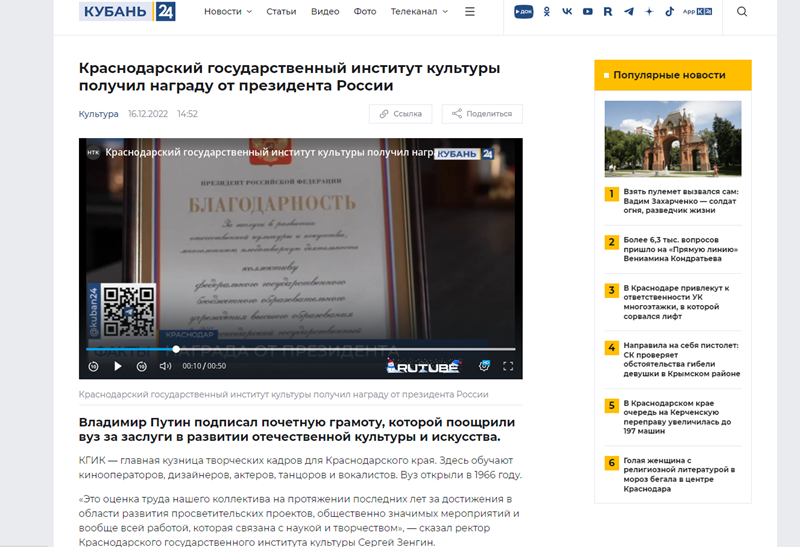This screenshot has height=547, width=800.
Task: Open news 'Направила на себя пистолет'
Action: (682, 360)
